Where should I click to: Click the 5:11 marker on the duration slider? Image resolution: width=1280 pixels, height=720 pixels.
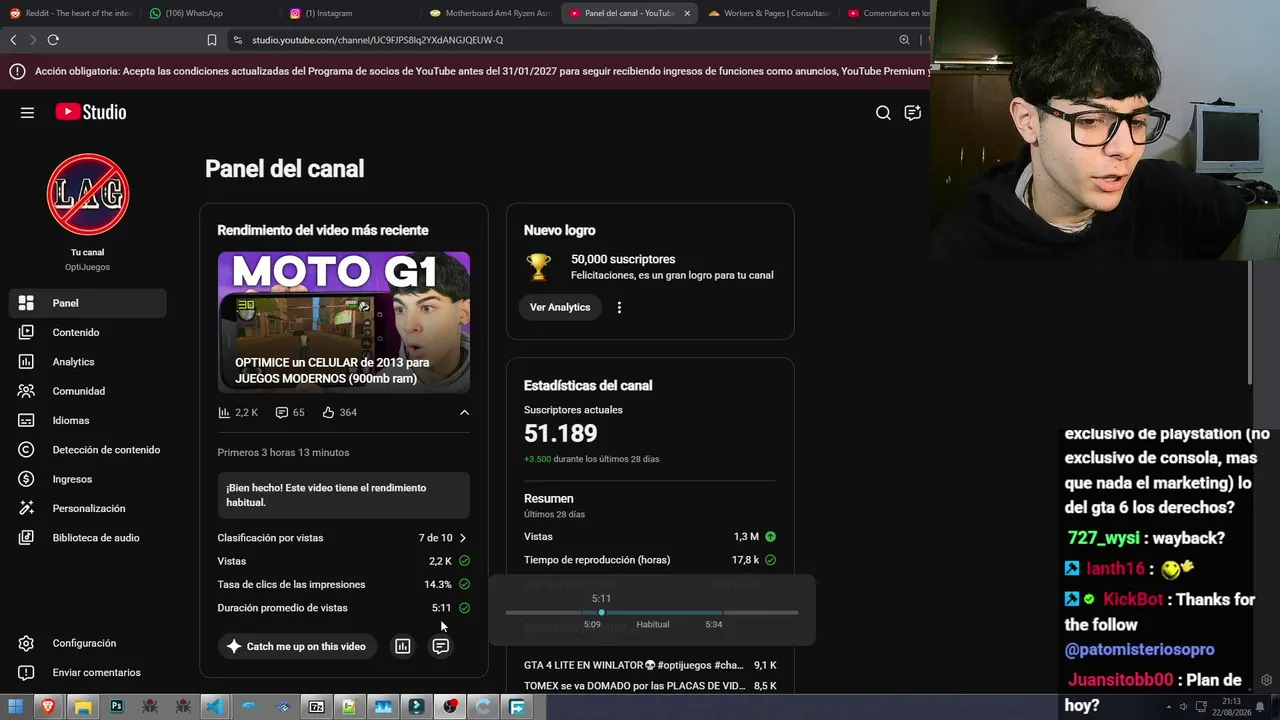point(601,612)
